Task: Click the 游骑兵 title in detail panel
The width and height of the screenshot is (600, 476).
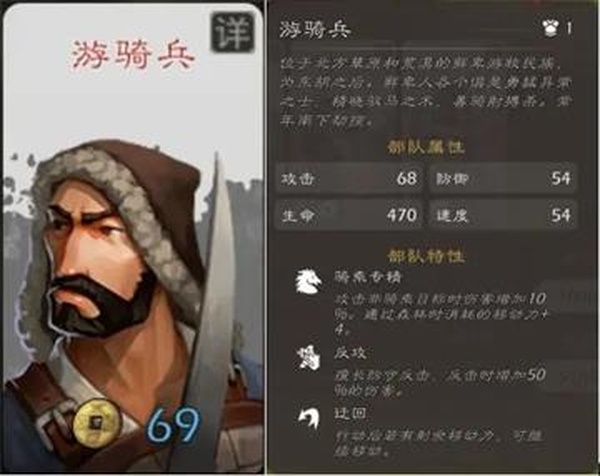Action: [315, 29]
